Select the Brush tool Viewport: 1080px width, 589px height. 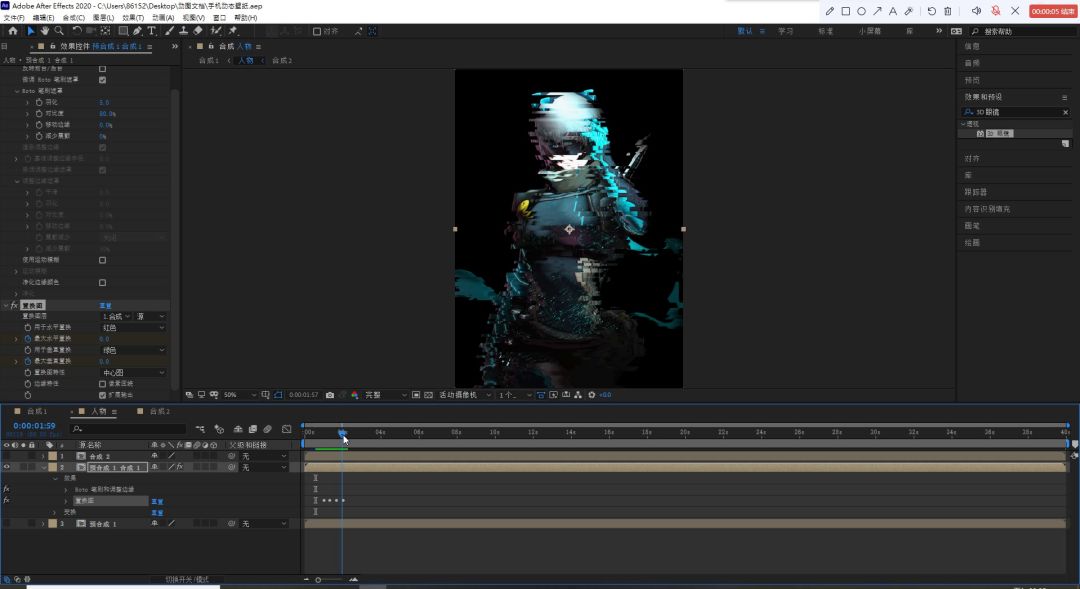[x=169, y=31]
